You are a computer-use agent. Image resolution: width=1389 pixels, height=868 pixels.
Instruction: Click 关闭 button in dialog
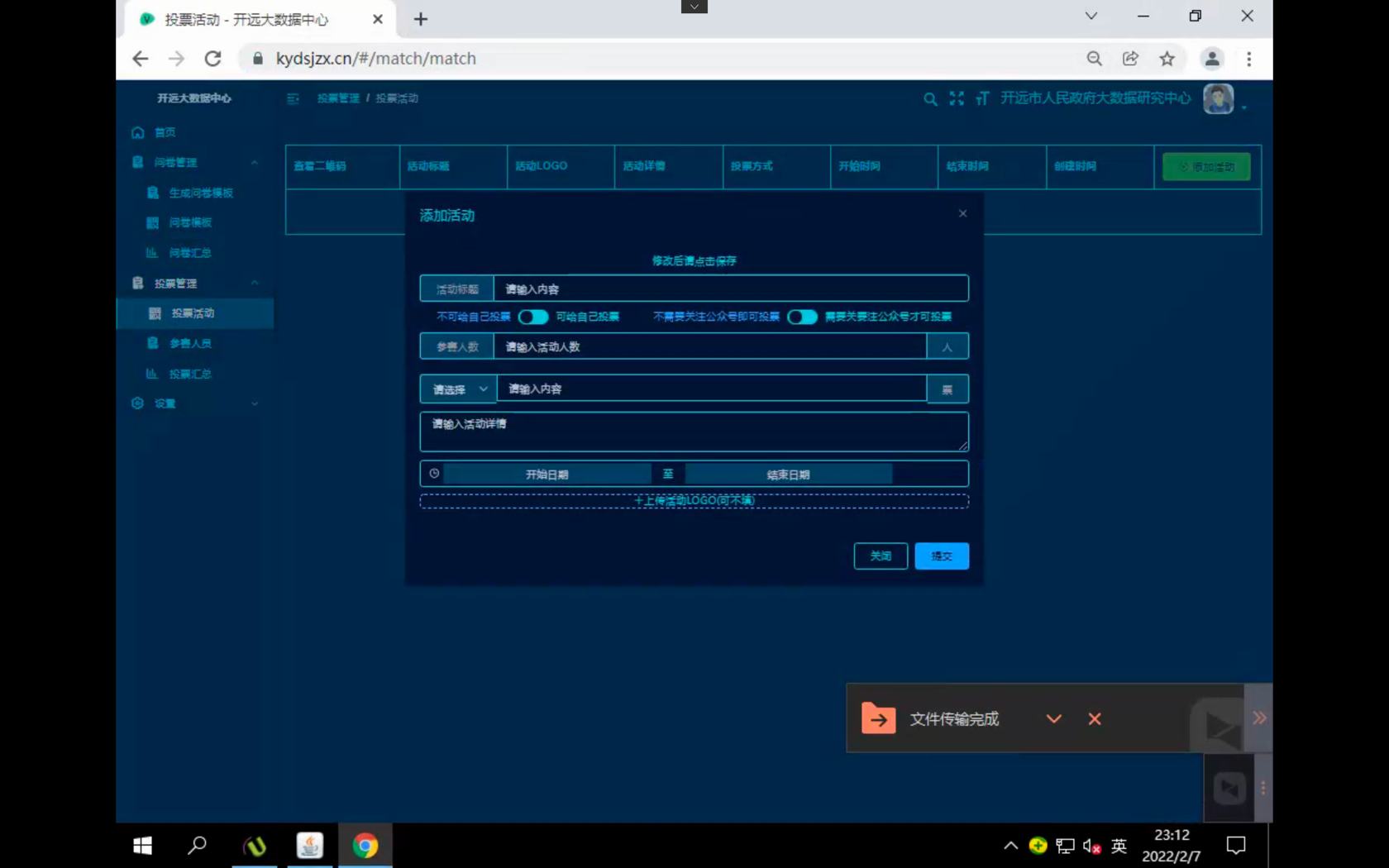(x=881, y=556)
